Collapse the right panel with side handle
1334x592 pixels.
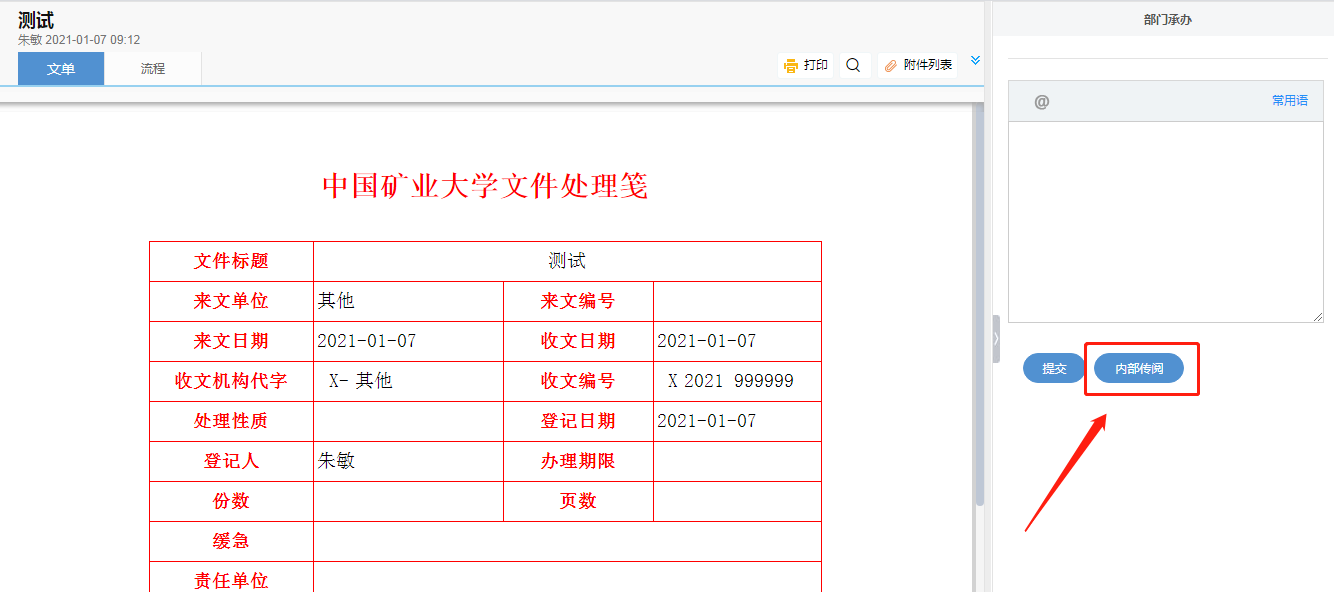[x=996, y=339]
